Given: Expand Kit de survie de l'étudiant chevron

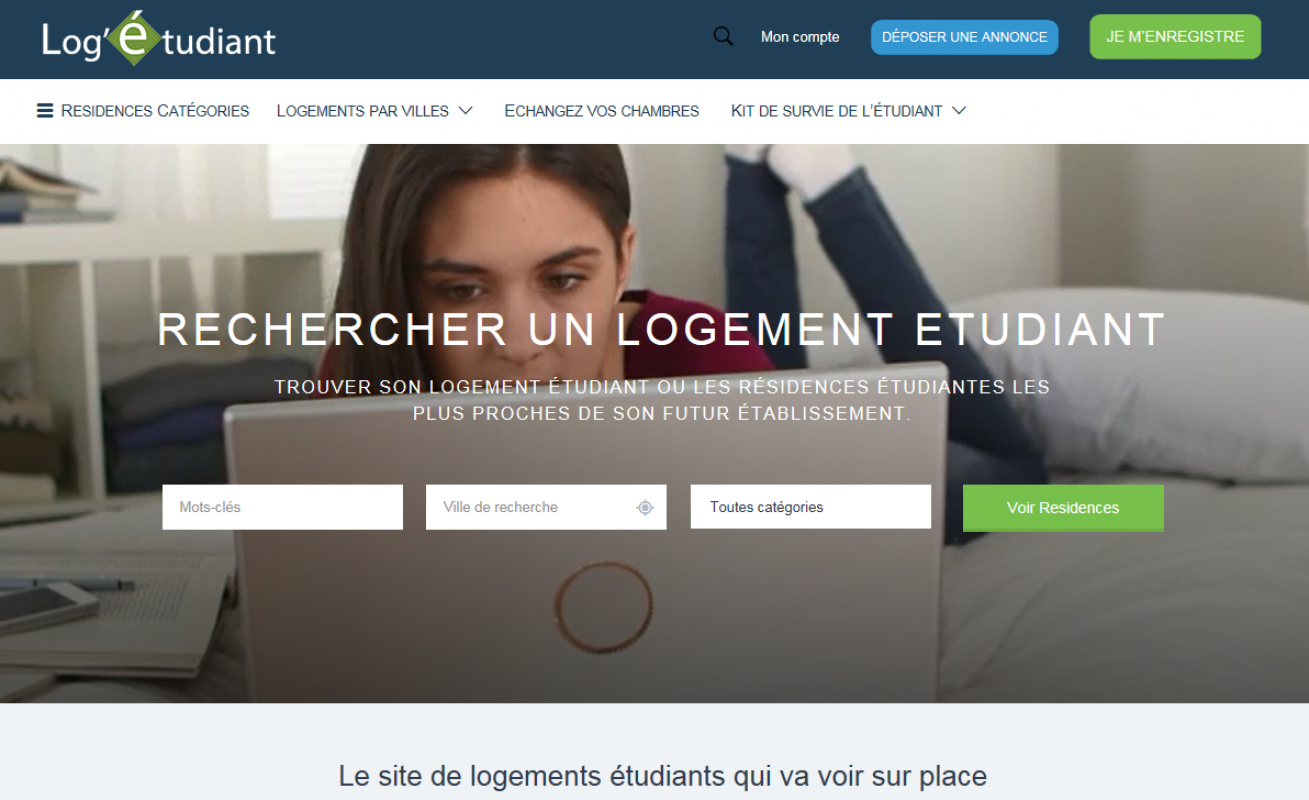Looking at the screenshot, I should point(959,111).
